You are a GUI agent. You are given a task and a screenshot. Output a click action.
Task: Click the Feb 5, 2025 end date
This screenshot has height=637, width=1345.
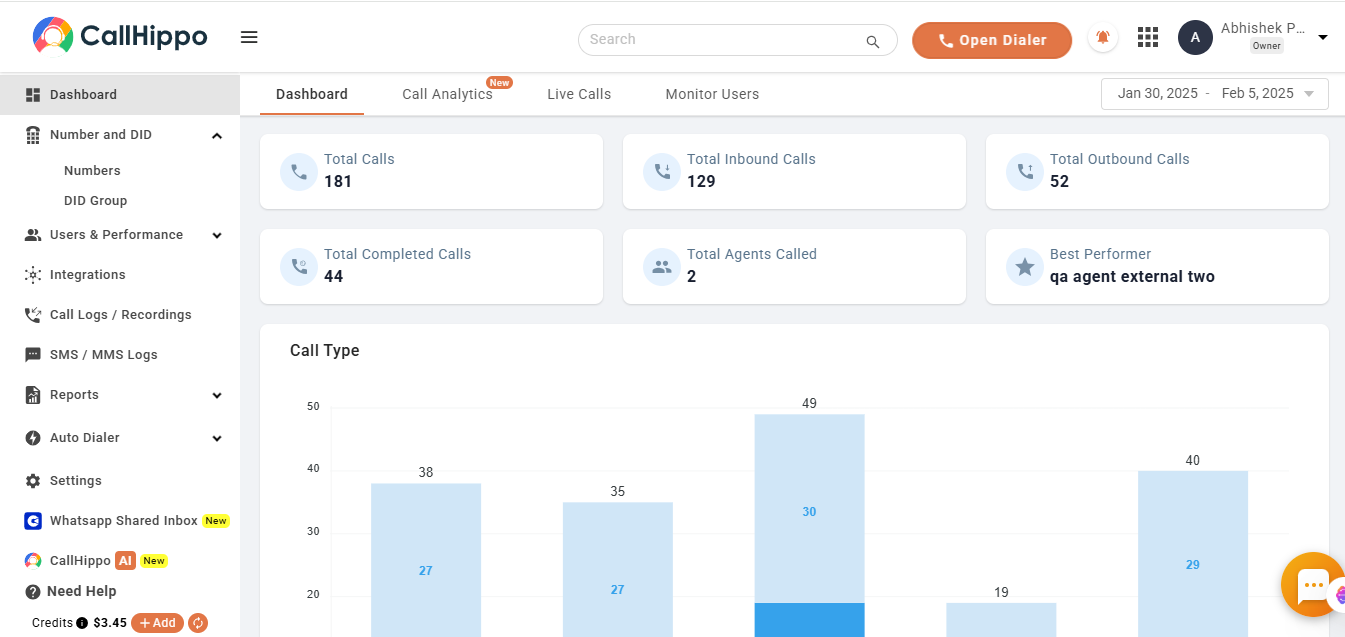pos(1258,94)
